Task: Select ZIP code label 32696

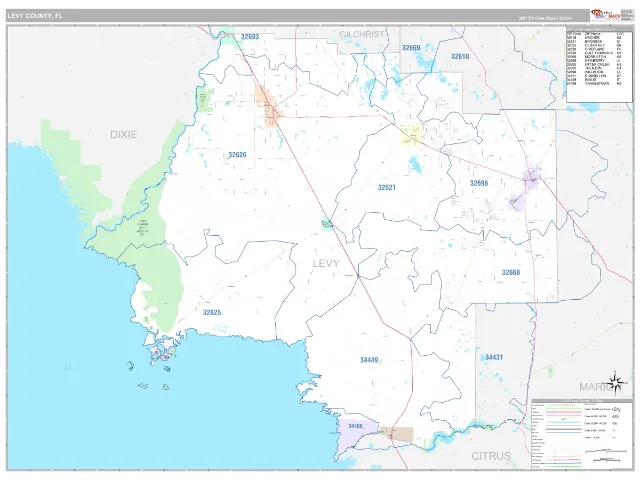Action: (479, 183)
